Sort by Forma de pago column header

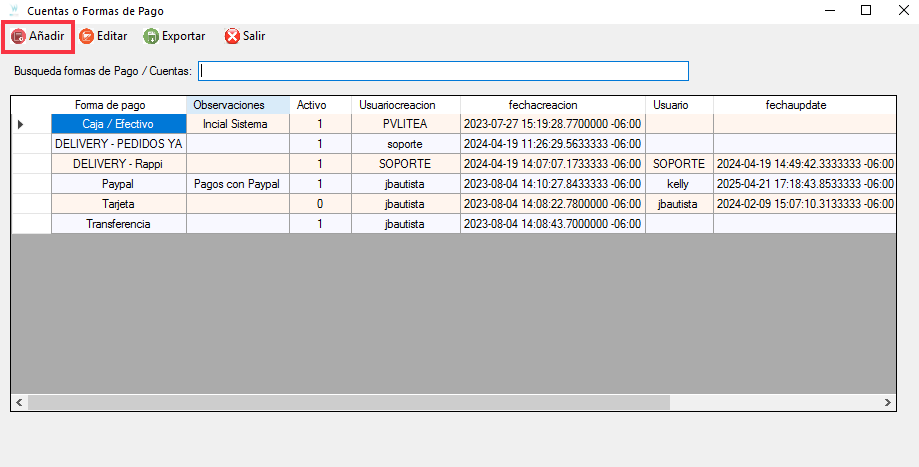(x=118, y=105)
